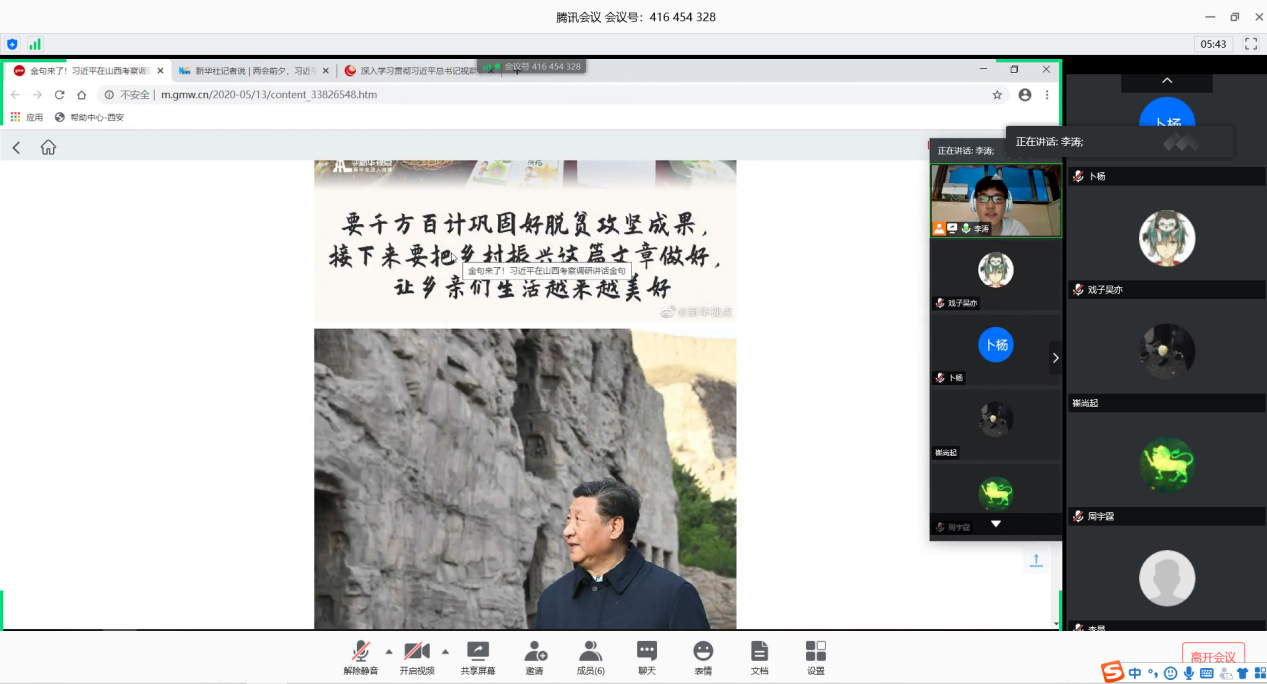The height and width of the screenshot is (684, 1267).
Task: Open the 邀请 invite icon
Action: click(535, 652)
